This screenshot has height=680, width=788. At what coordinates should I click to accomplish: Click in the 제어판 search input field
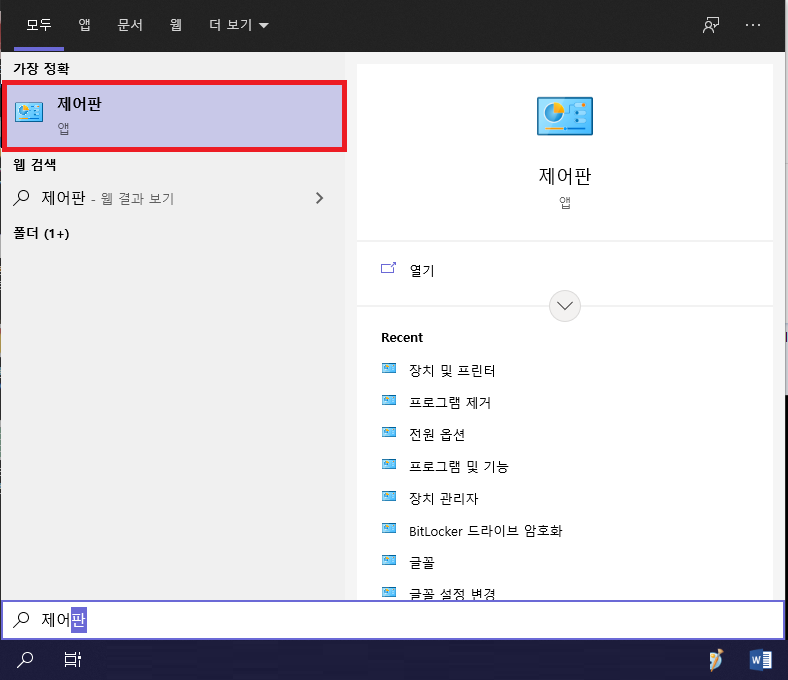coord(393,620)
